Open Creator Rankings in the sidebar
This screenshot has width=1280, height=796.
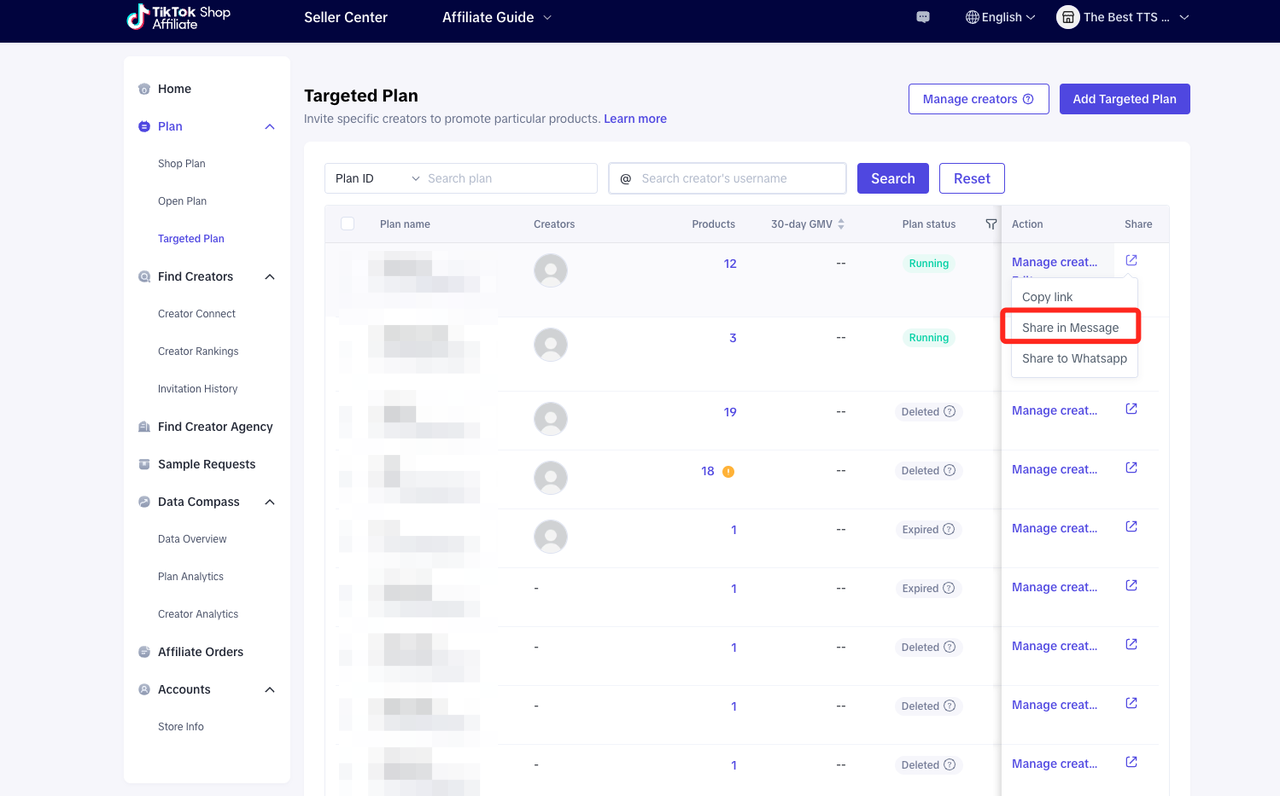click(x=198, y=351)
